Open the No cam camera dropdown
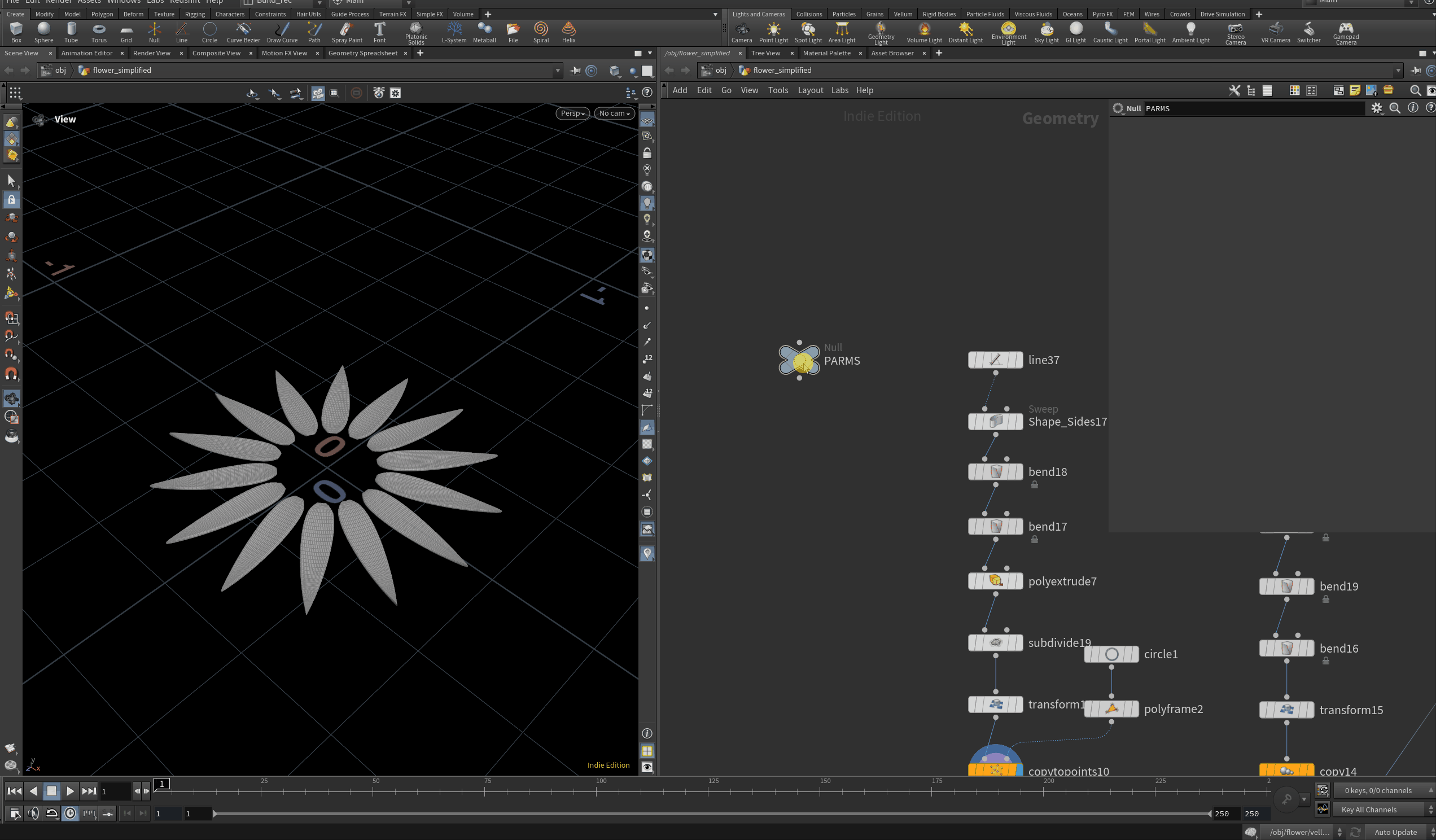The height and width of the screenshot is (840, 1436). [x=614, y=113]
